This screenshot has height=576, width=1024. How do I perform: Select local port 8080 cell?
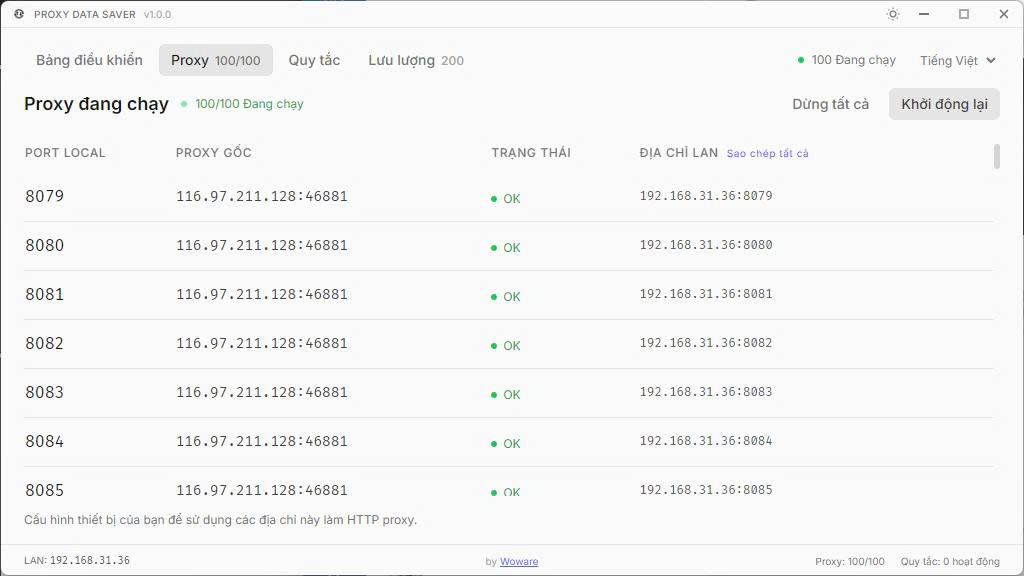(44, 245)
